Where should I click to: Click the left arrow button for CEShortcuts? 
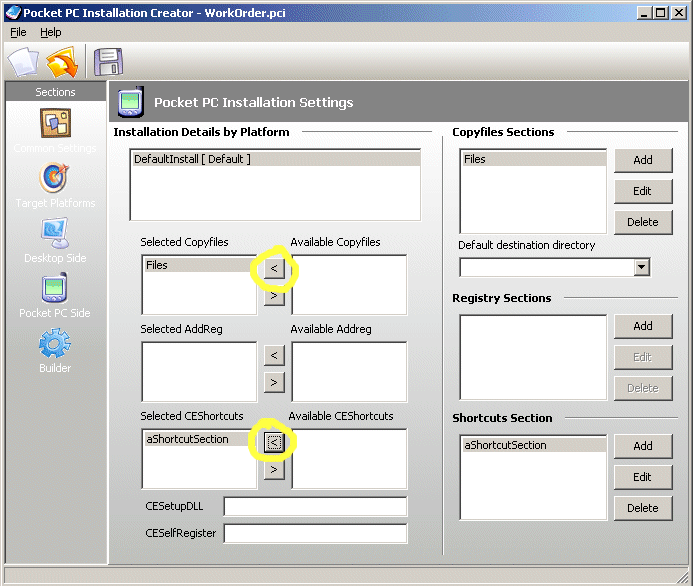pos(274,442)
